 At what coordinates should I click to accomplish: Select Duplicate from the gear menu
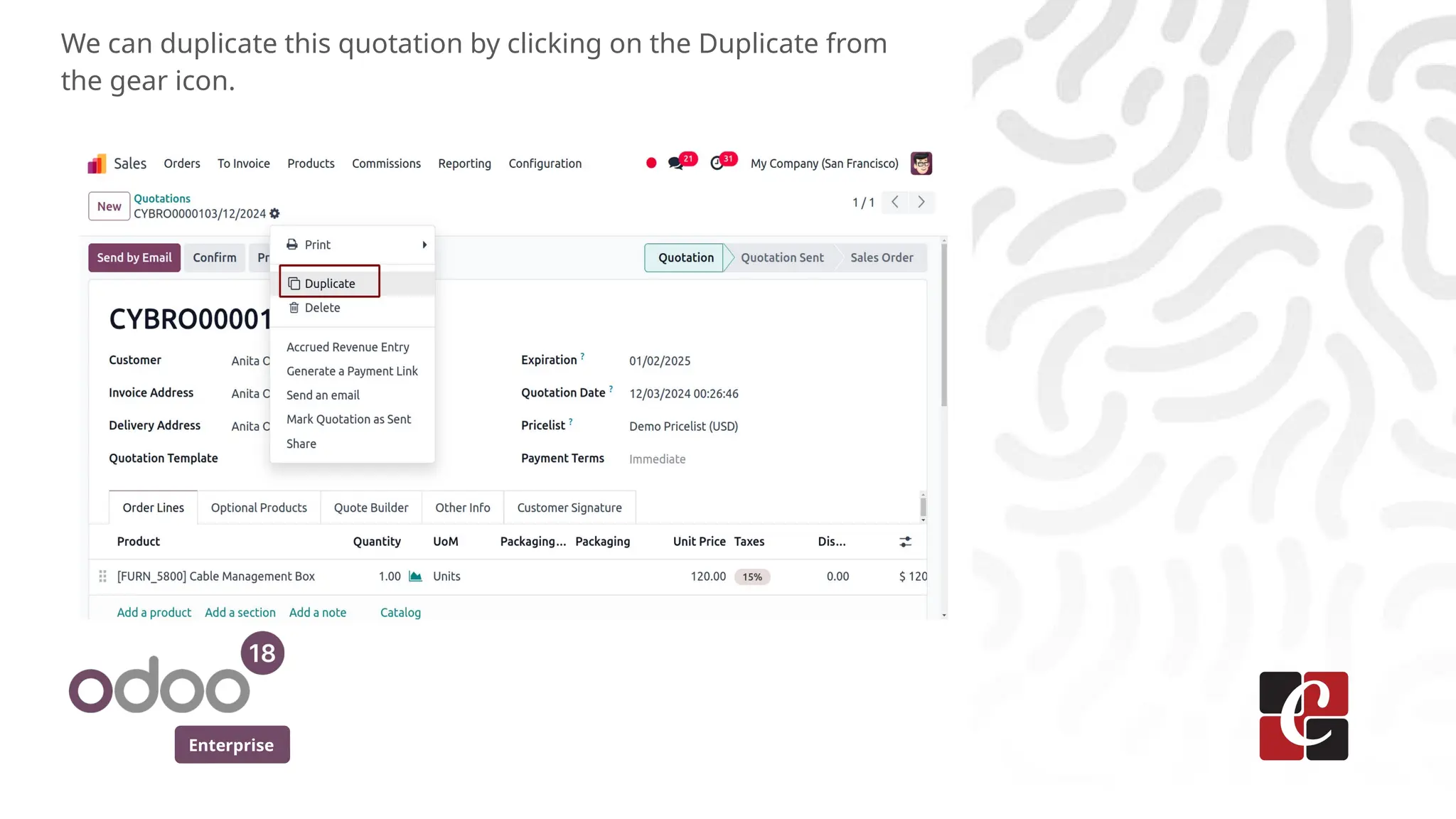[x=330, y=284]
